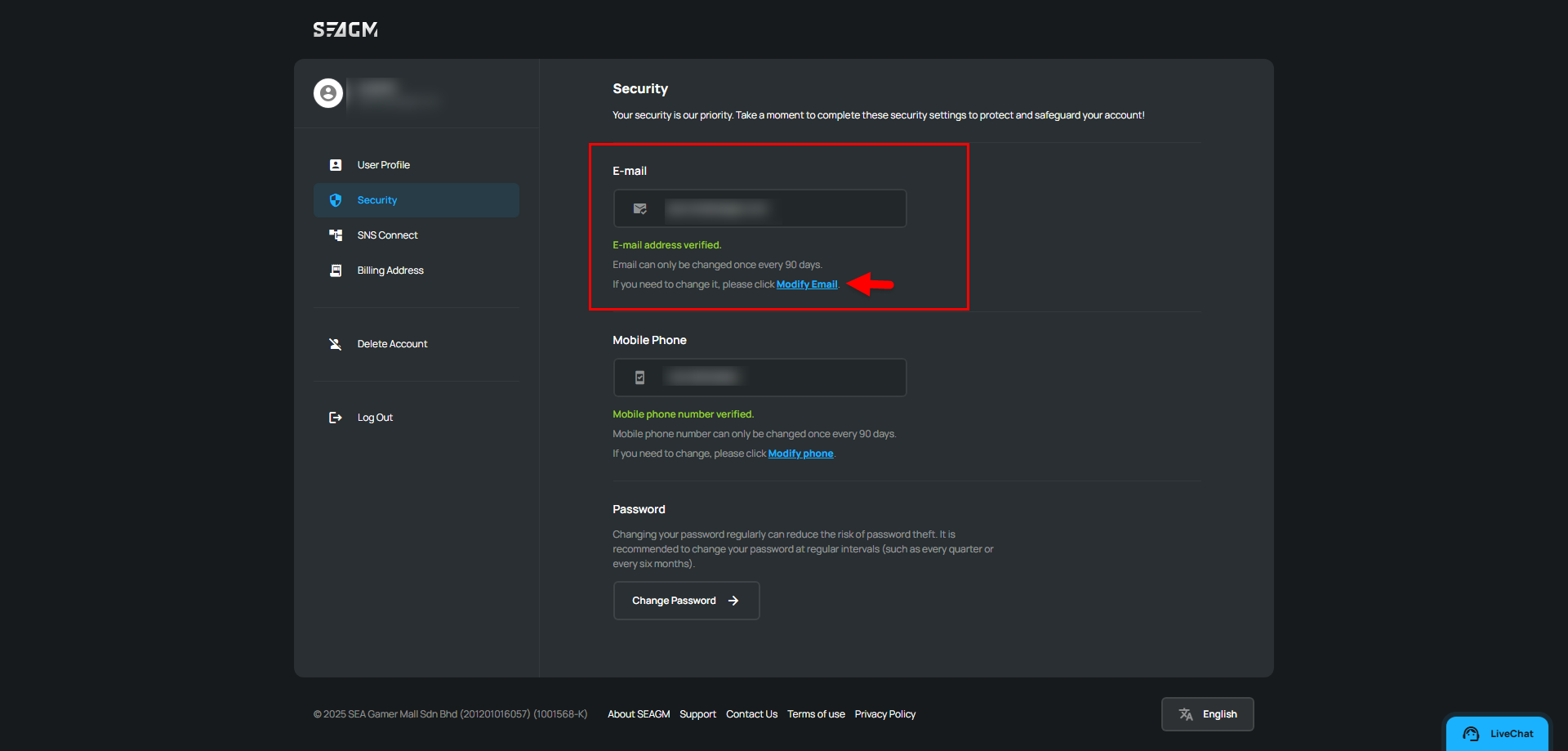
Task: Open the Terms of use link
Action: point(815,714)
